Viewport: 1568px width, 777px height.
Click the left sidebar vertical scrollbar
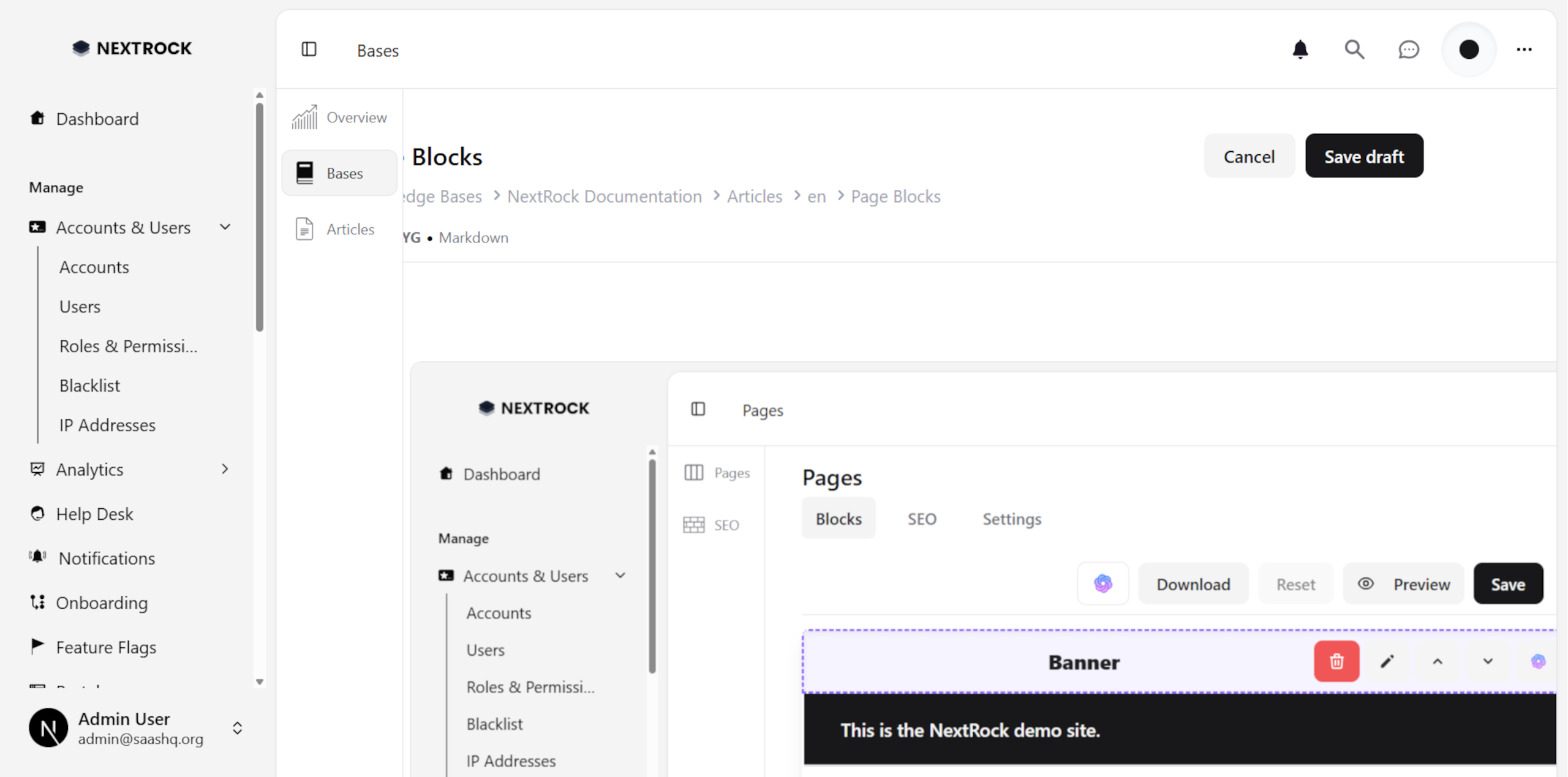[260, 217]
